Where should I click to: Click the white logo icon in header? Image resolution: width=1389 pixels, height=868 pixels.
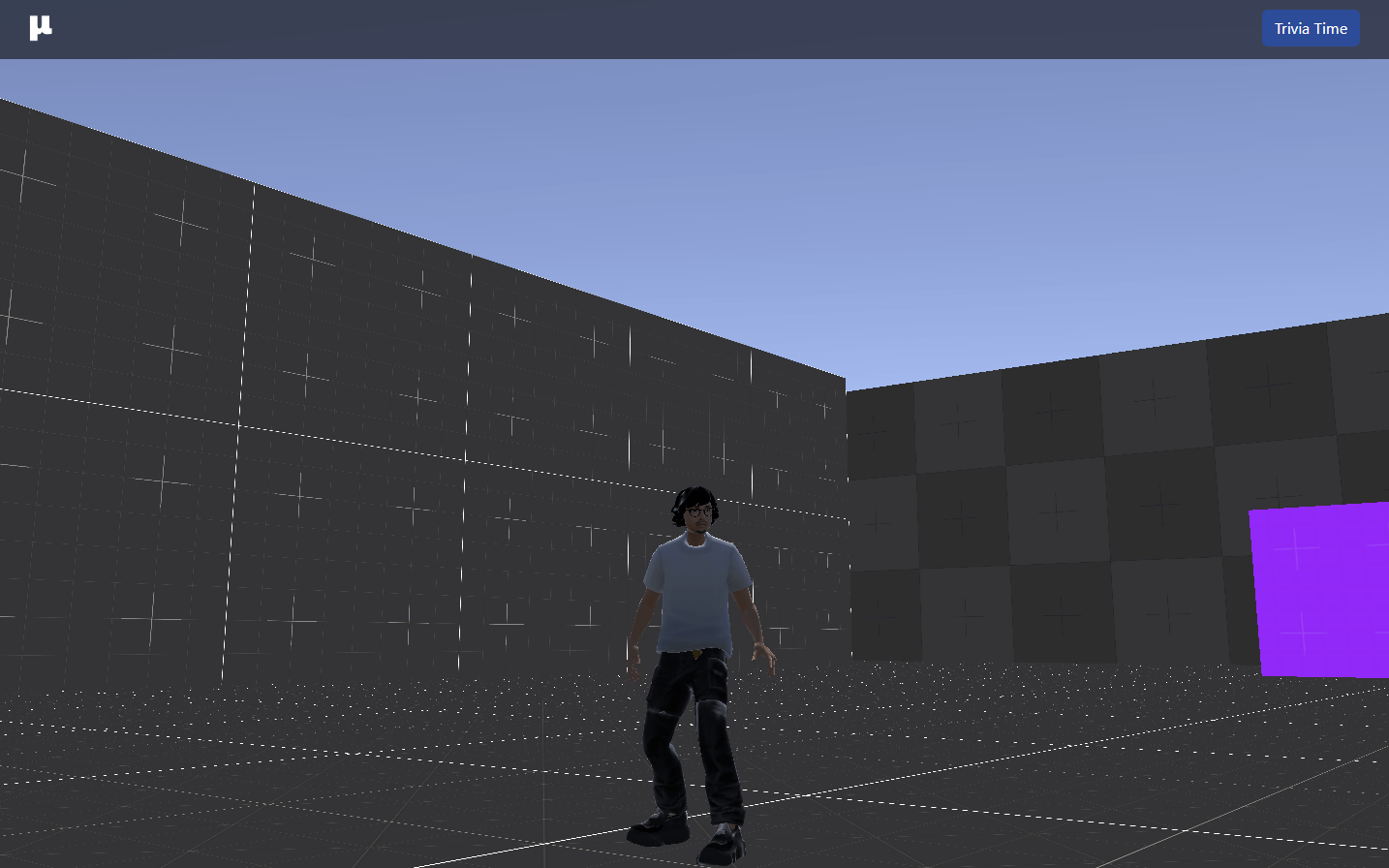40,28
